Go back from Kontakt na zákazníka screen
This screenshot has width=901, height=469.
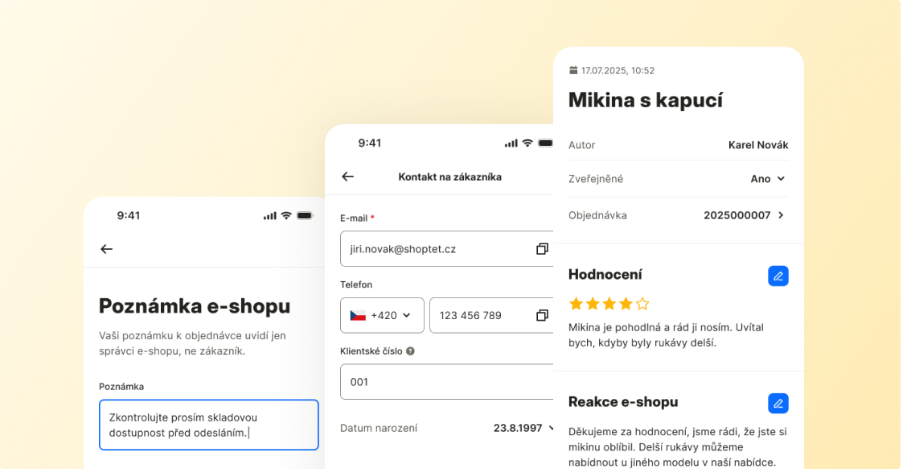[348, 176]
